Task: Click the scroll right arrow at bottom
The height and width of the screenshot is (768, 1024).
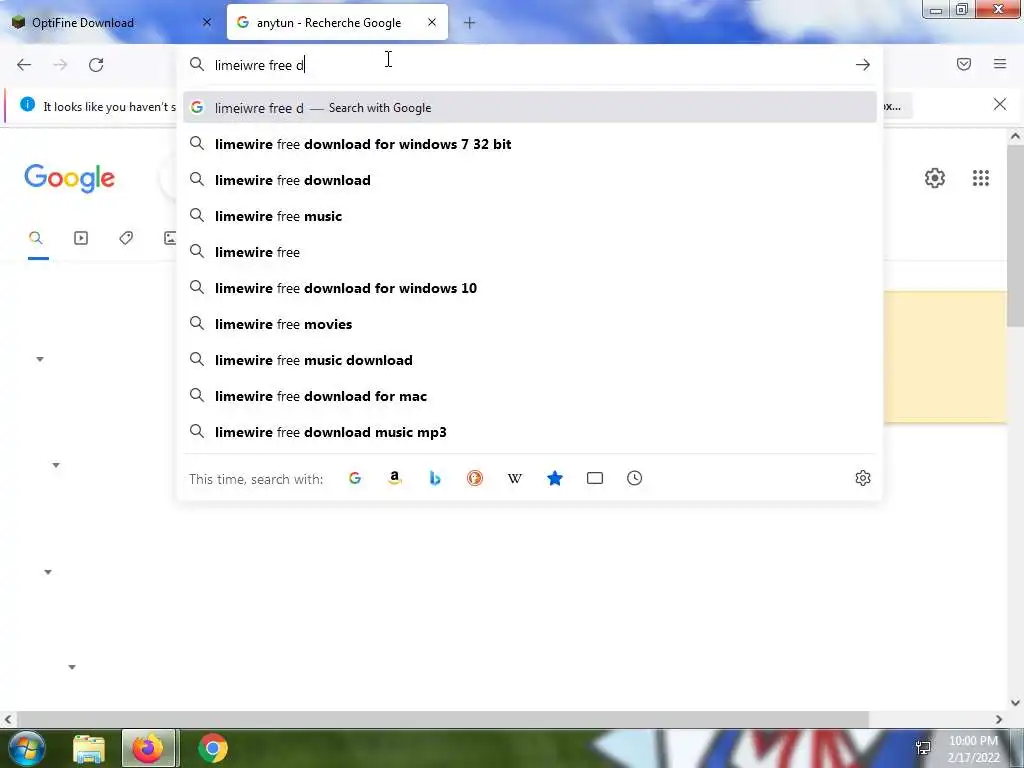Action: pos(999,719)
